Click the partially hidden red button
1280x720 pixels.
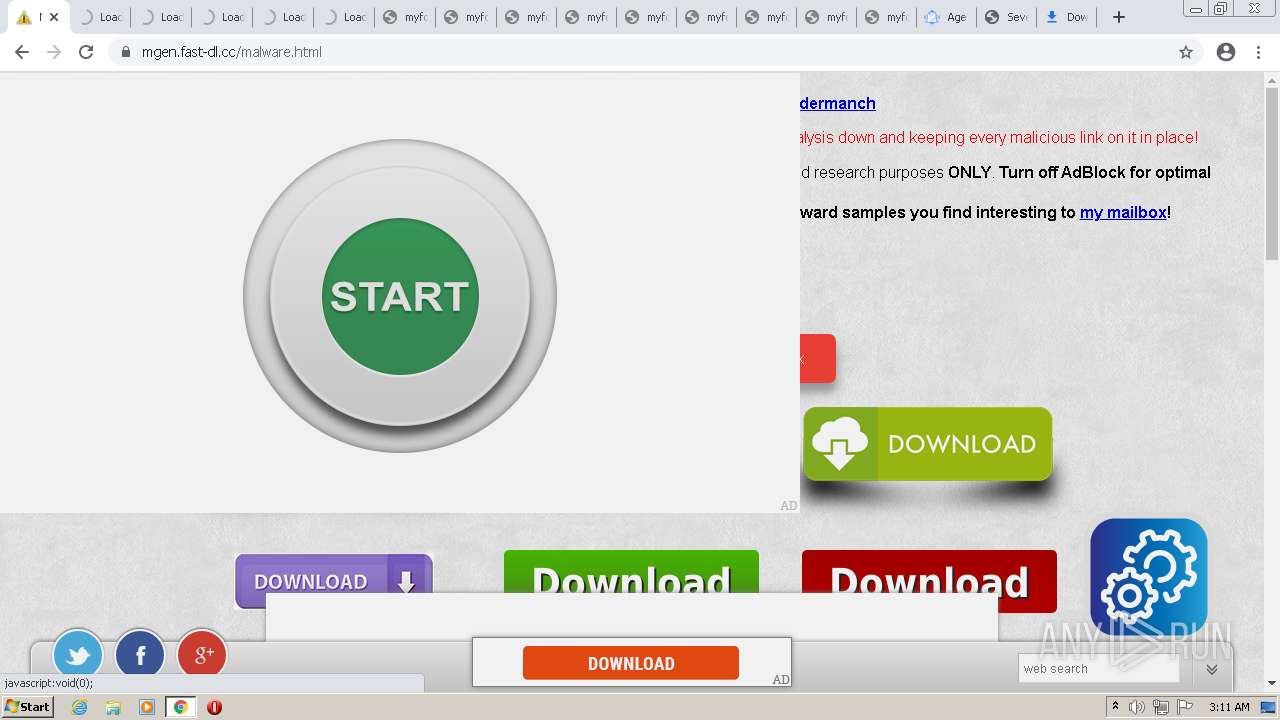tap(817, 358)
